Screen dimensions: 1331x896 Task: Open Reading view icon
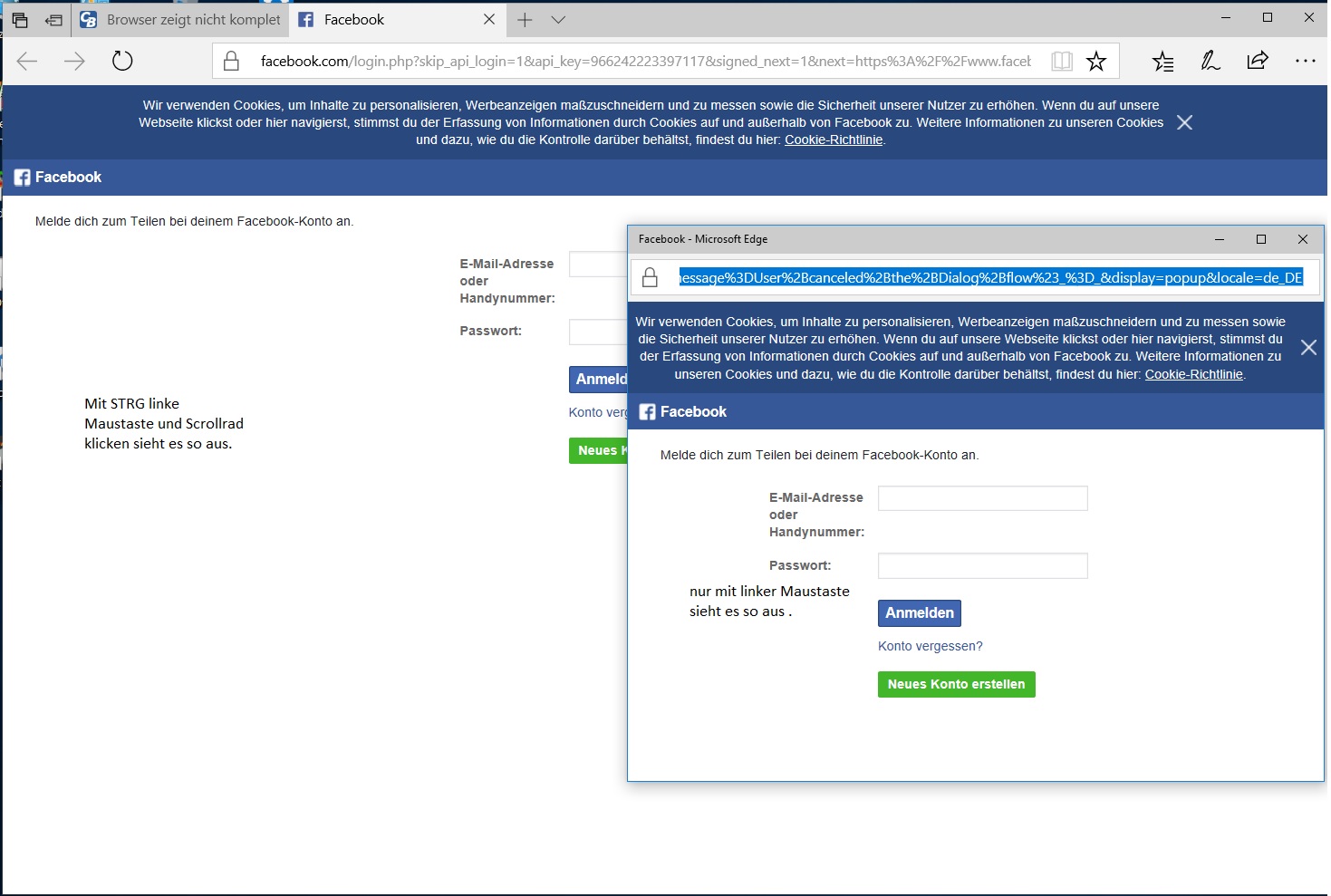(1062, 61)
